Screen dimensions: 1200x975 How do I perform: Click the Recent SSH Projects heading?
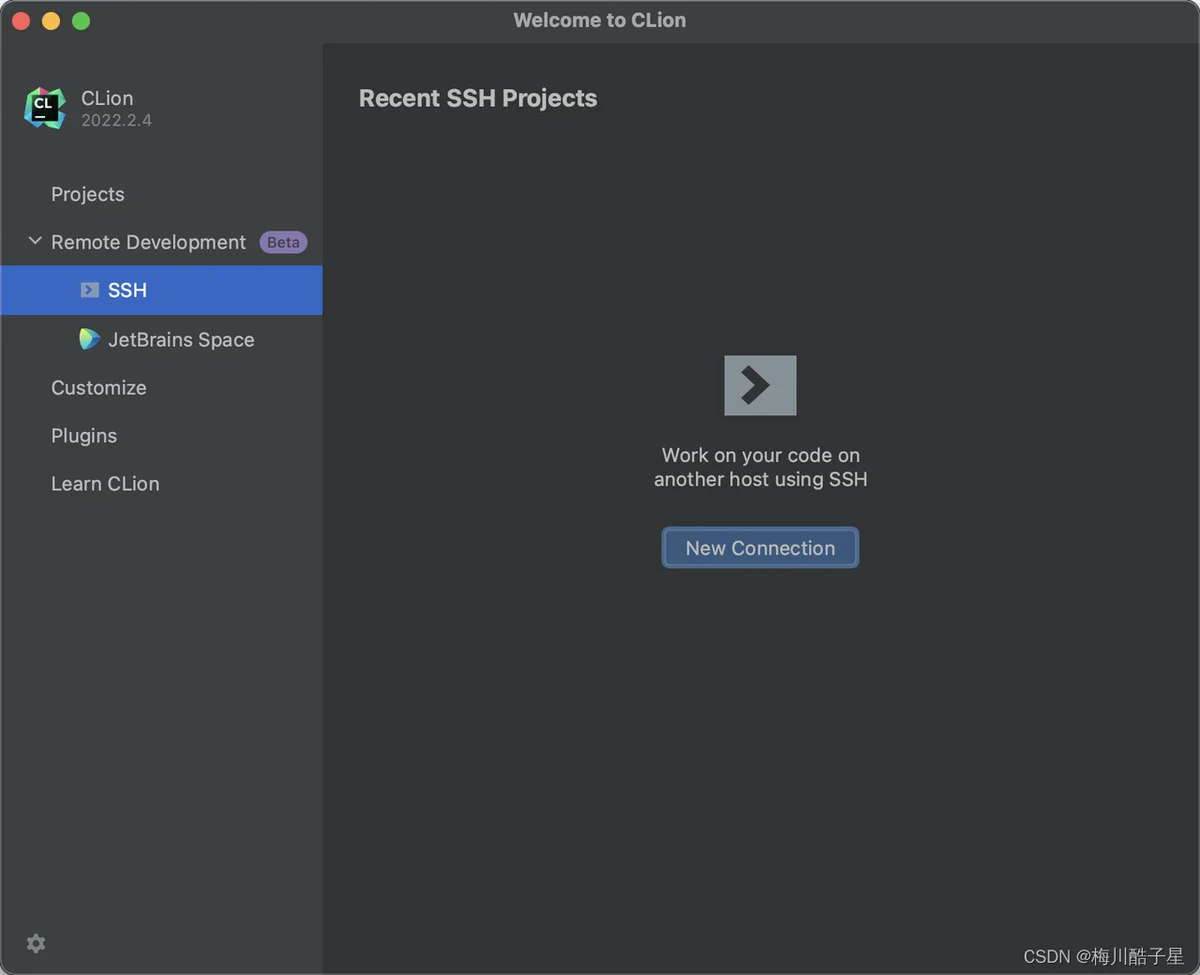(x=478, y=98)
